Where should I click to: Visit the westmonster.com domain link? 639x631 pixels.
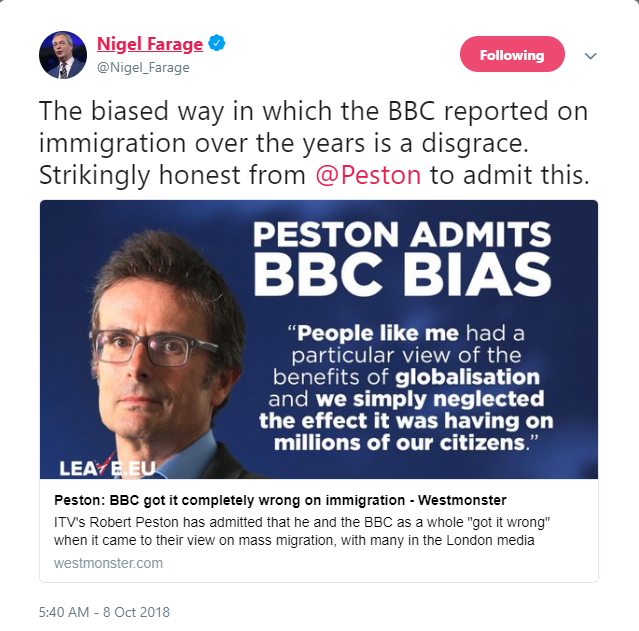click(108, 563)
